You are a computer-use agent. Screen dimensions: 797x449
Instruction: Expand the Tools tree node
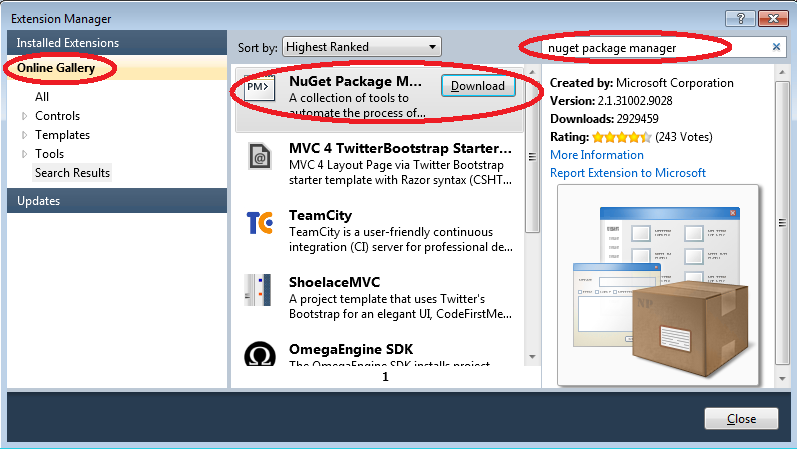point(24,154)
